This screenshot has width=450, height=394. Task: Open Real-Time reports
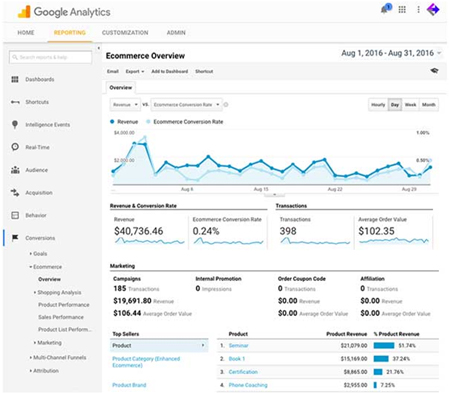coord(37,147)
